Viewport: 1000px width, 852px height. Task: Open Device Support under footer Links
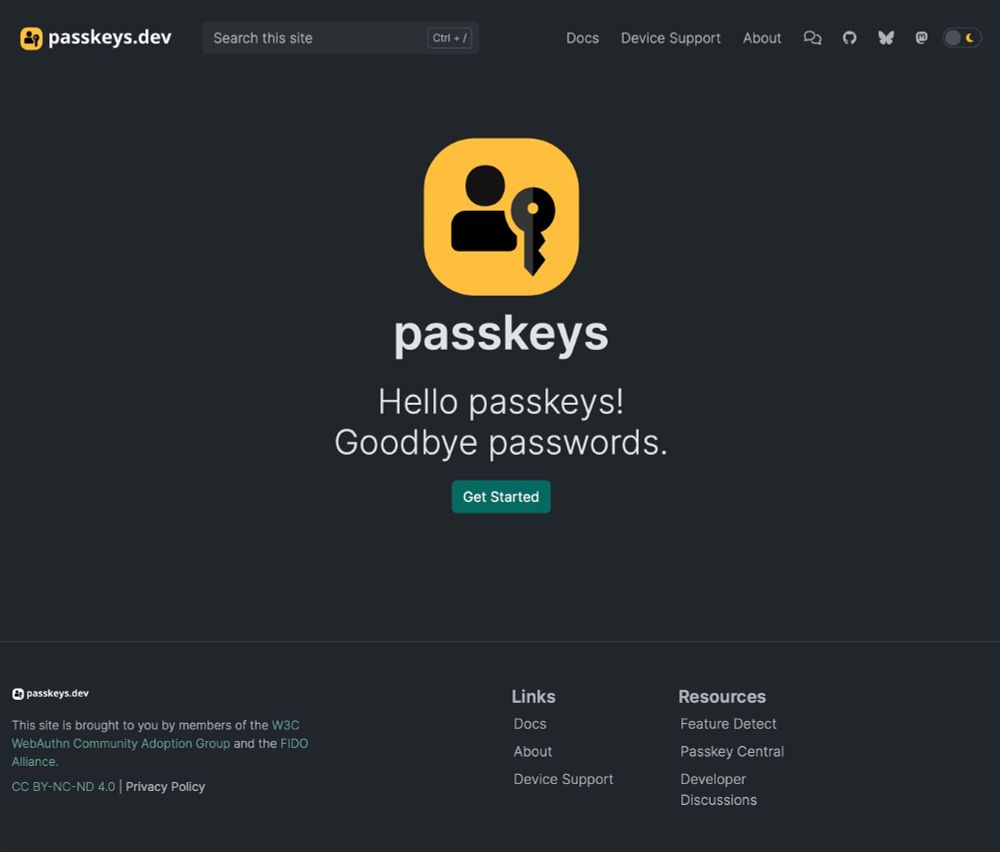563,779
